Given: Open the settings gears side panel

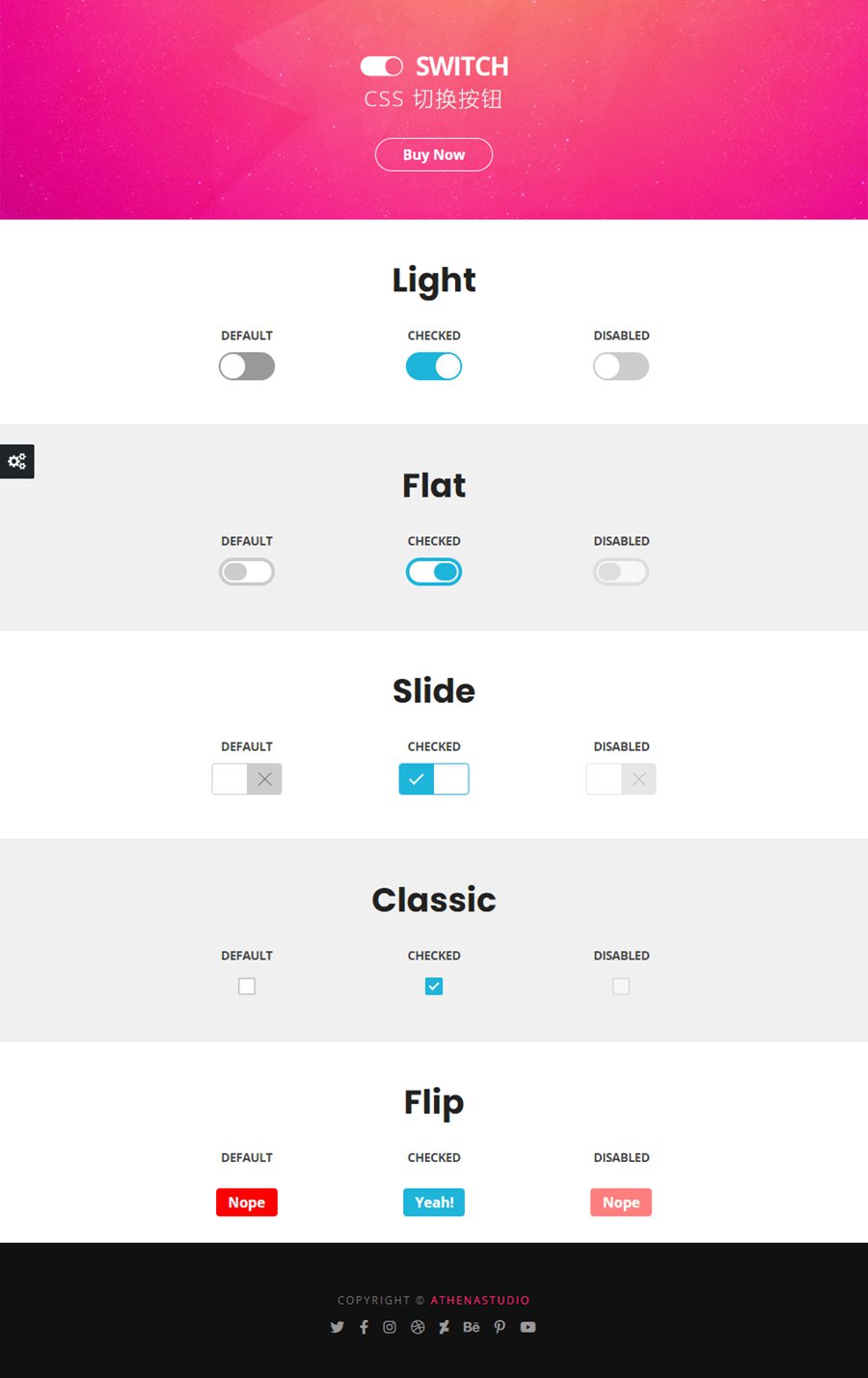Looking at the screenshot, I should pos(16,462).
